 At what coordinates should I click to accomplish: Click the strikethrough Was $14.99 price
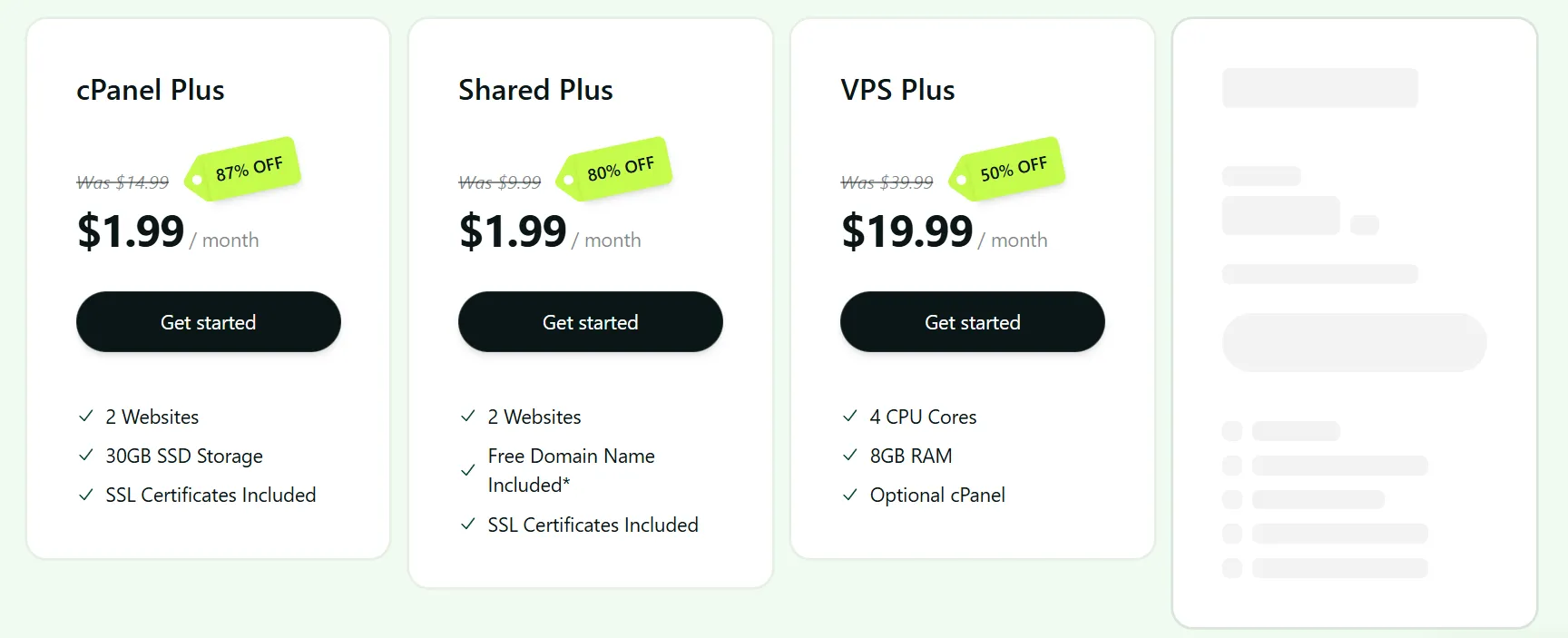tap(122, 182)
